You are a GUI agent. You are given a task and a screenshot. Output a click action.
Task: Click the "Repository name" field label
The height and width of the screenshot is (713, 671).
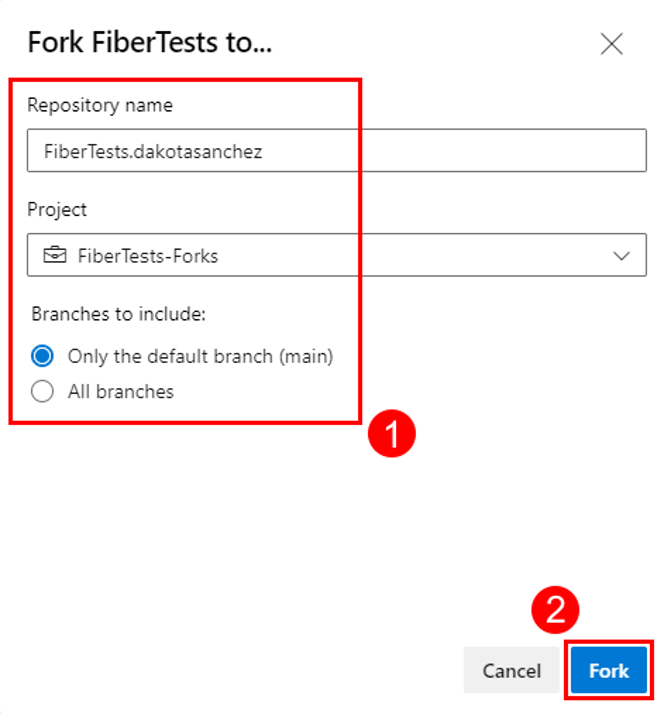[100, 105]
